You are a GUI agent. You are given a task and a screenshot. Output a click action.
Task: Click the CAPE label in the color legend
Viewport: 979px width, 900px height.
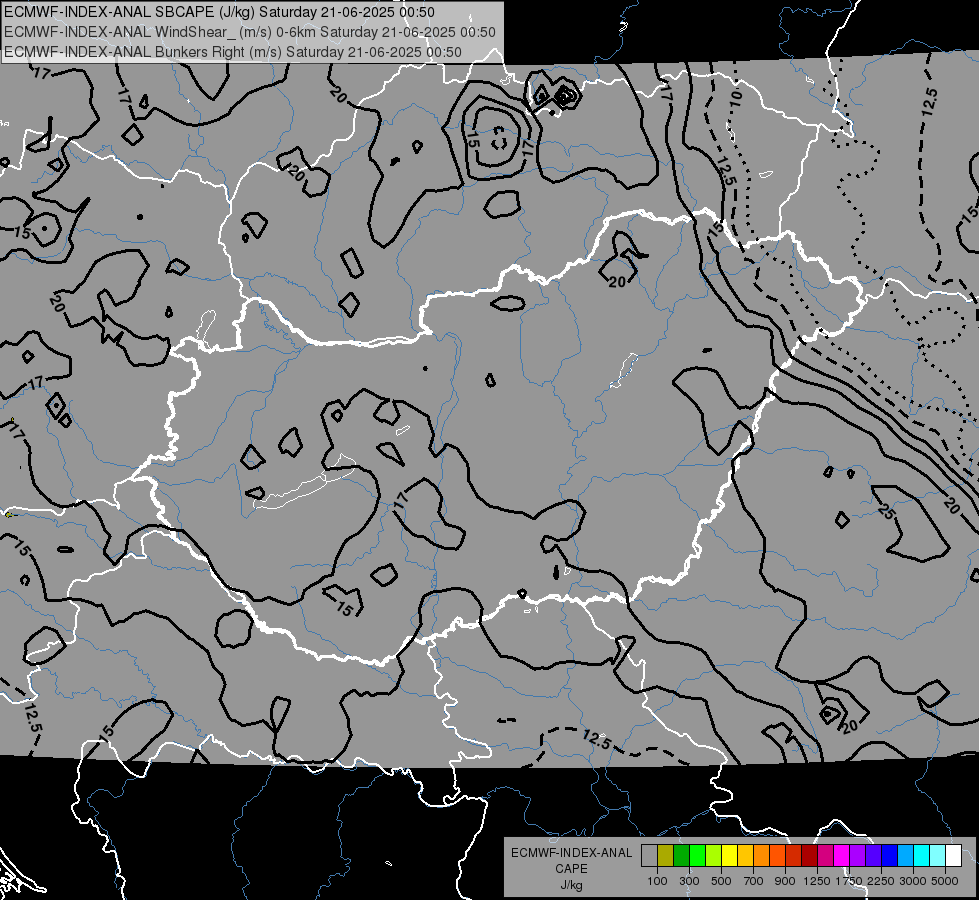[571, 868]
